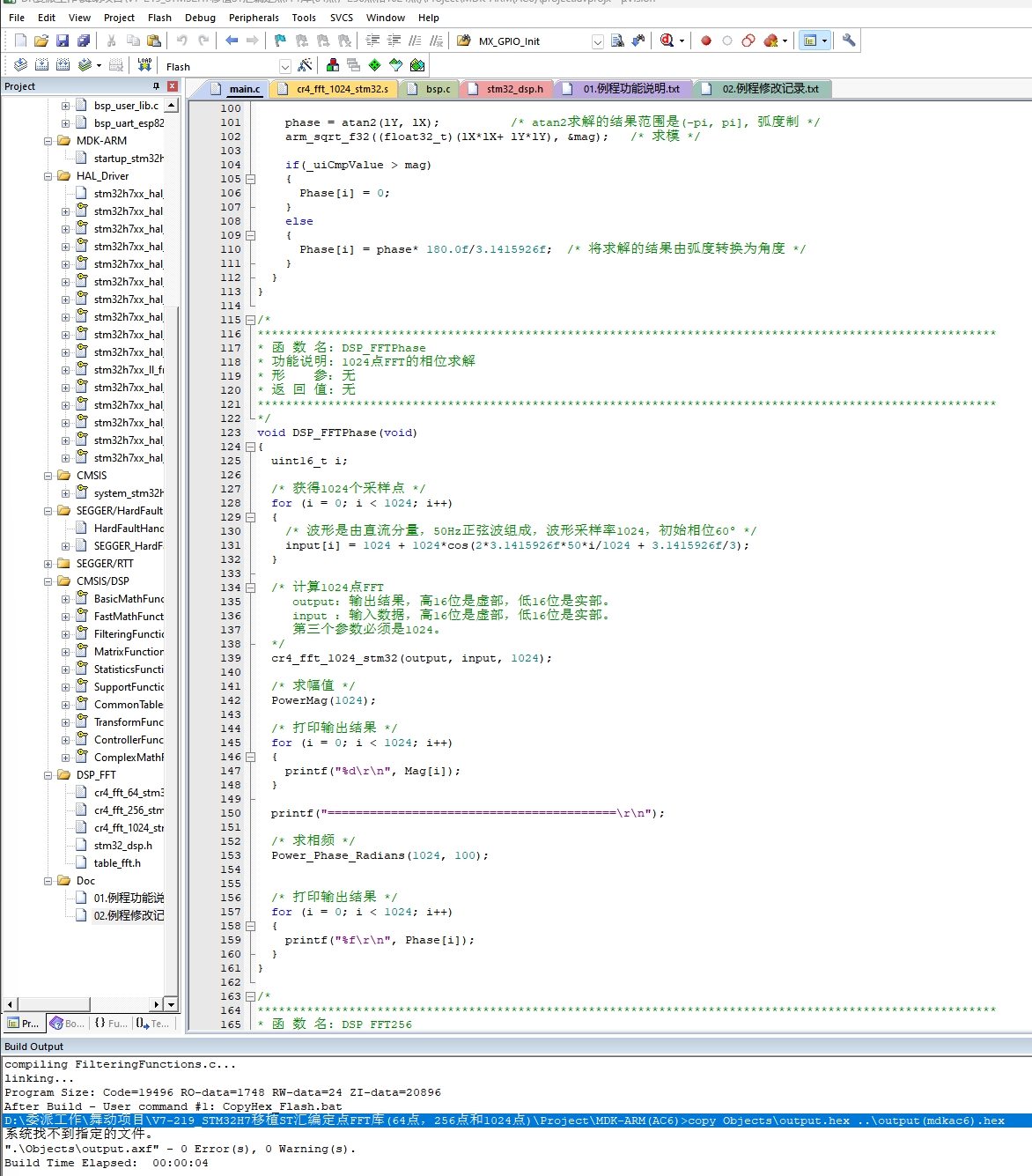Switch to the cr4_fft_1024_stm32.s editor tab
Image resolution: width=1032 pixels, height=1176 pixels.
pos(335,89)
